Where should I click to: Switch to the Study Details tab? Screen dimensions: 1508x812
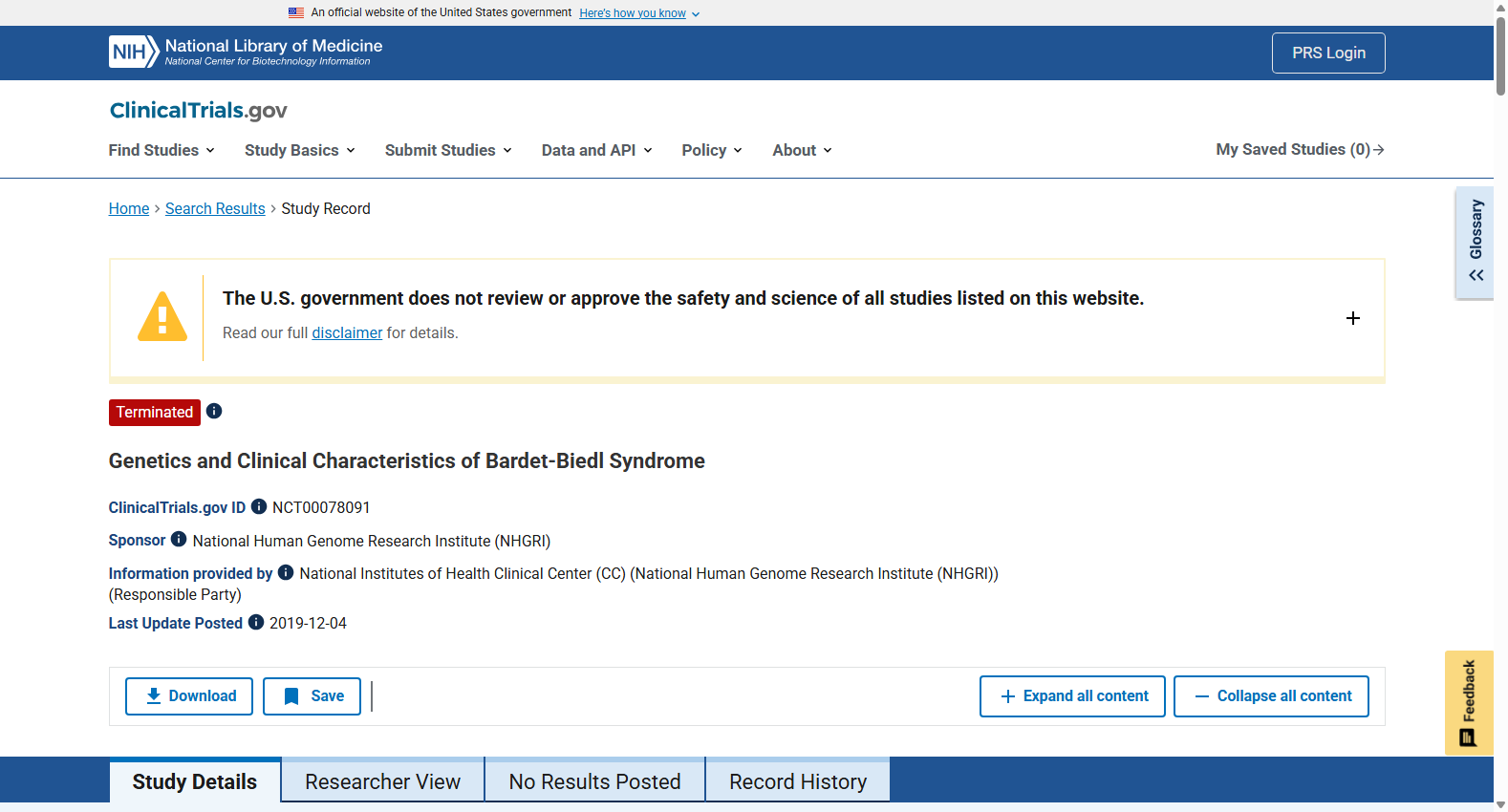[195, 781]
